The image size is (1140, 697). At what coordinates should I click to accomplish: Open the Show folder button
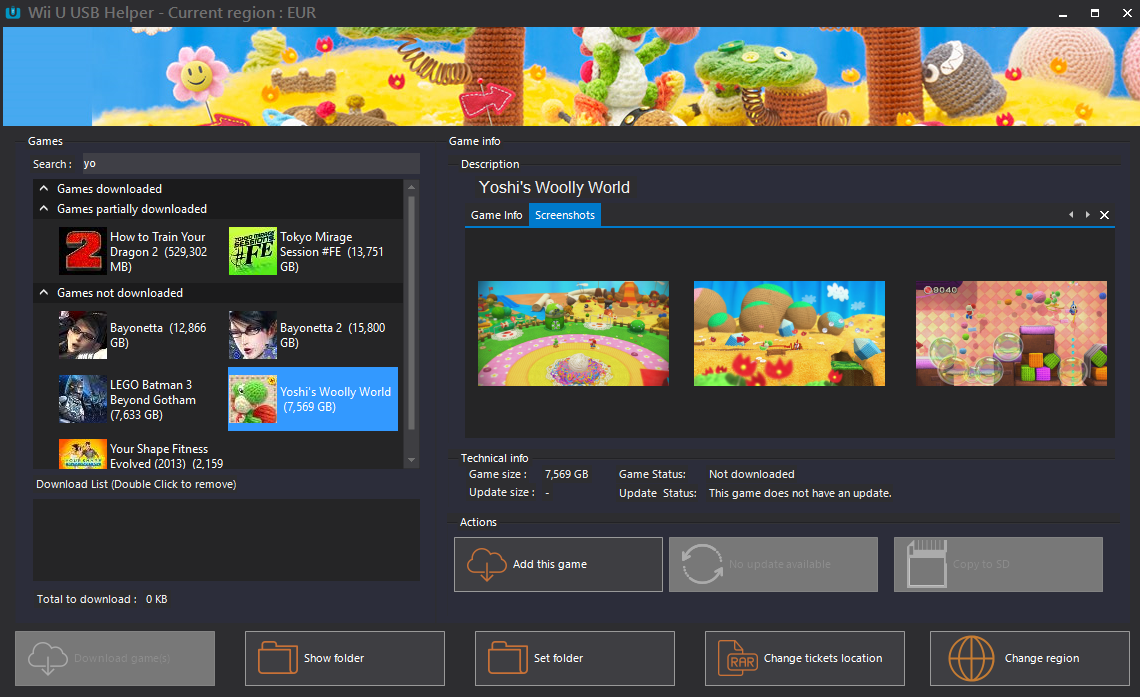point(345,658)
